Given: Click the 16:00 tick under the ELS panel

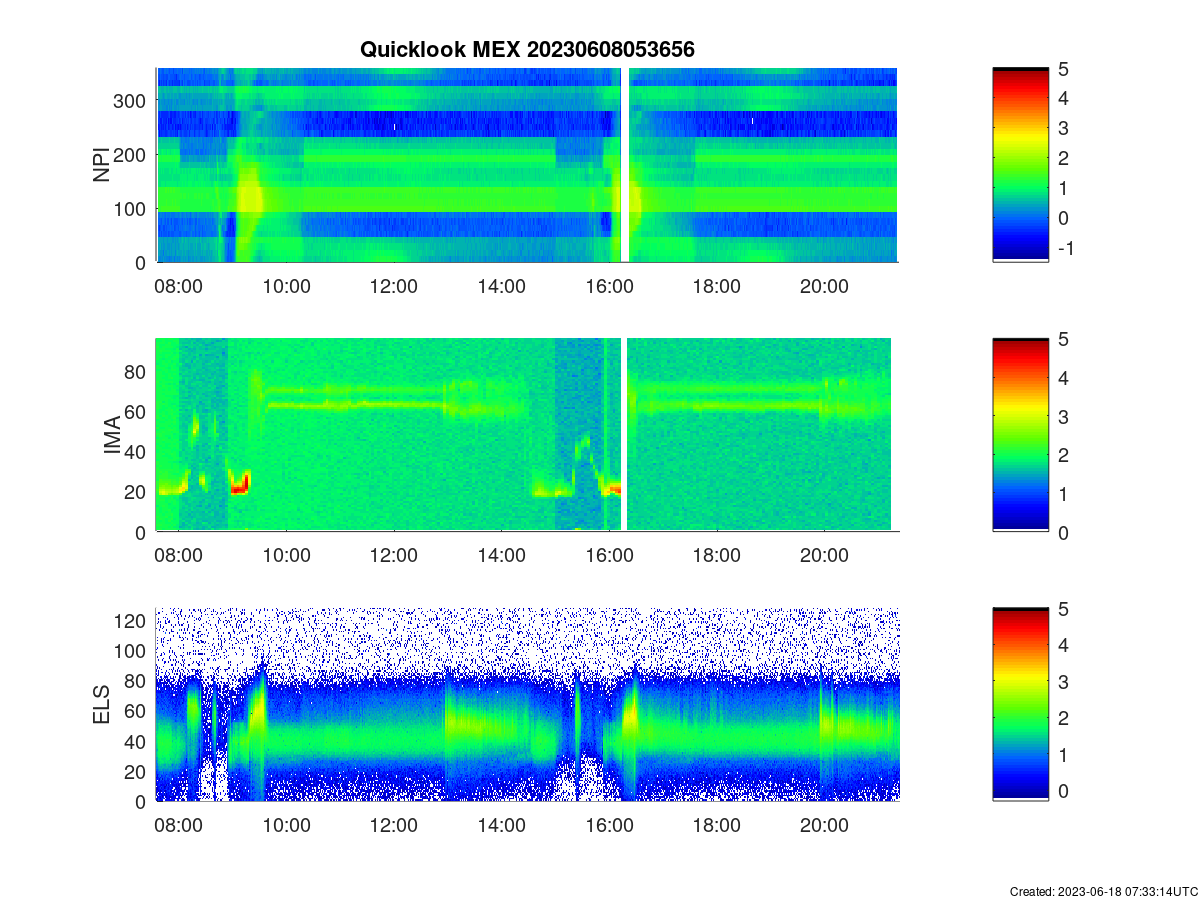Looking at the screenshot, I should 609,826.
